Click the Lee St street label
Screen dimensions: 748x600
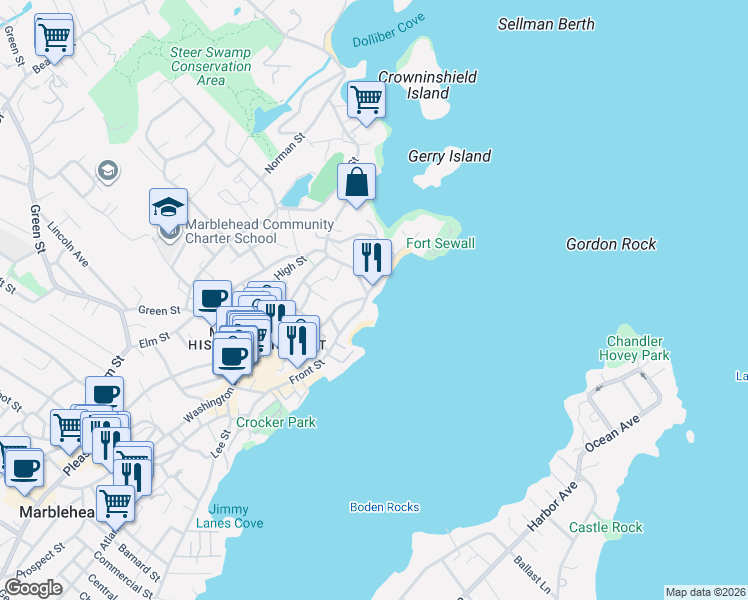[221, 444]
